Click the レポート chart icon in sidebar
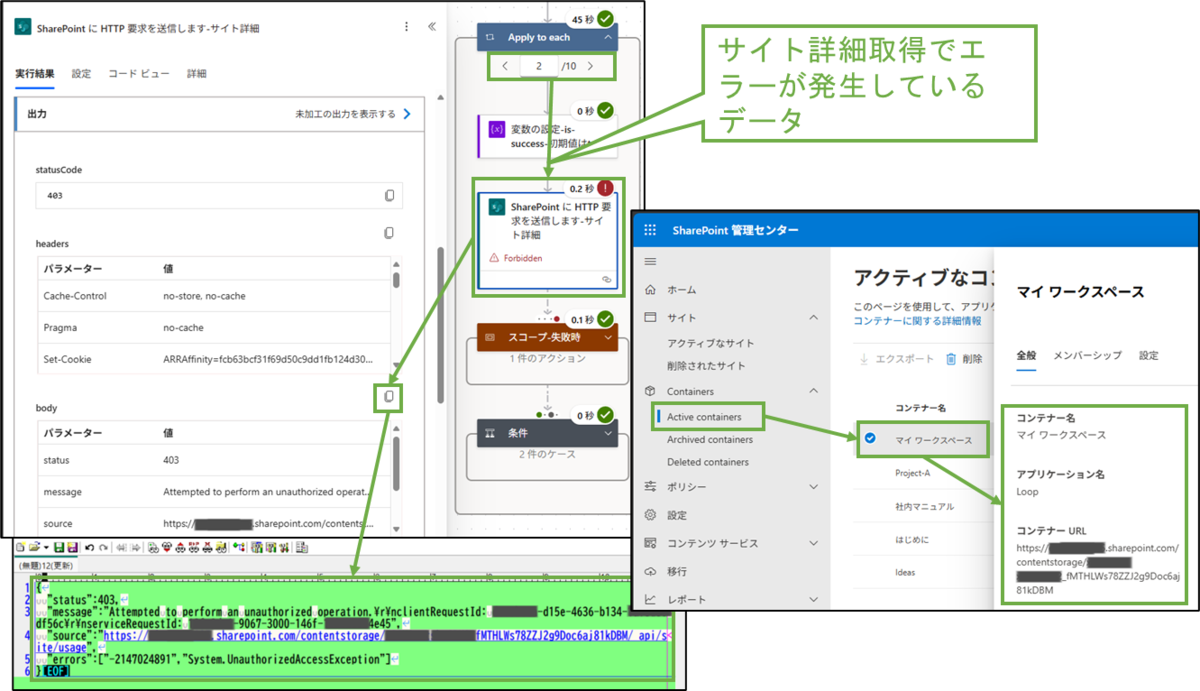1200x691 pixels. pos(651,599)
